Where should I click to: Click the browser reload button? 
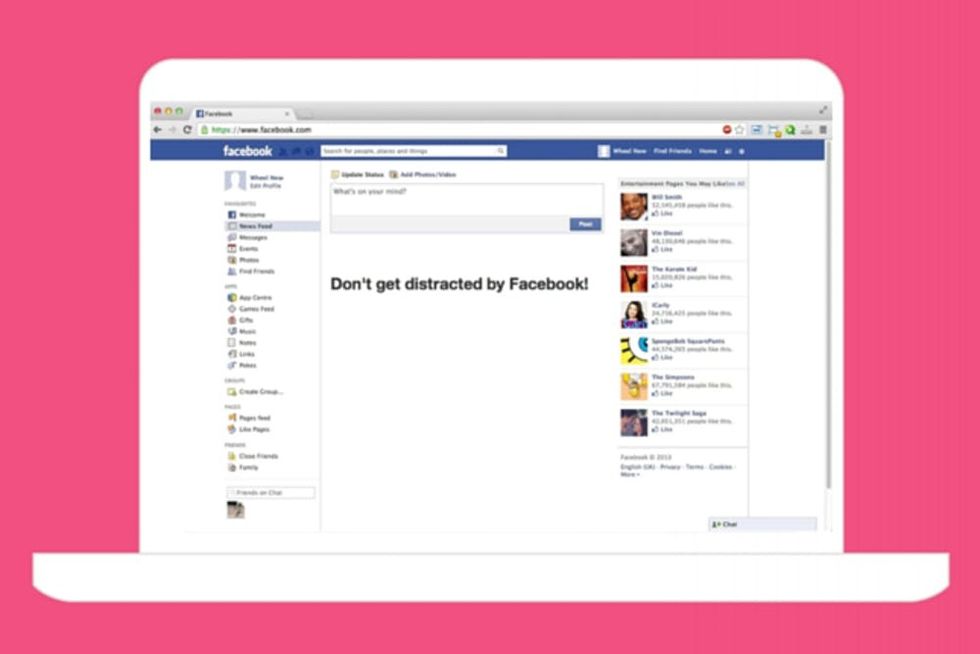pyautogui.click(x=187, y=130)
